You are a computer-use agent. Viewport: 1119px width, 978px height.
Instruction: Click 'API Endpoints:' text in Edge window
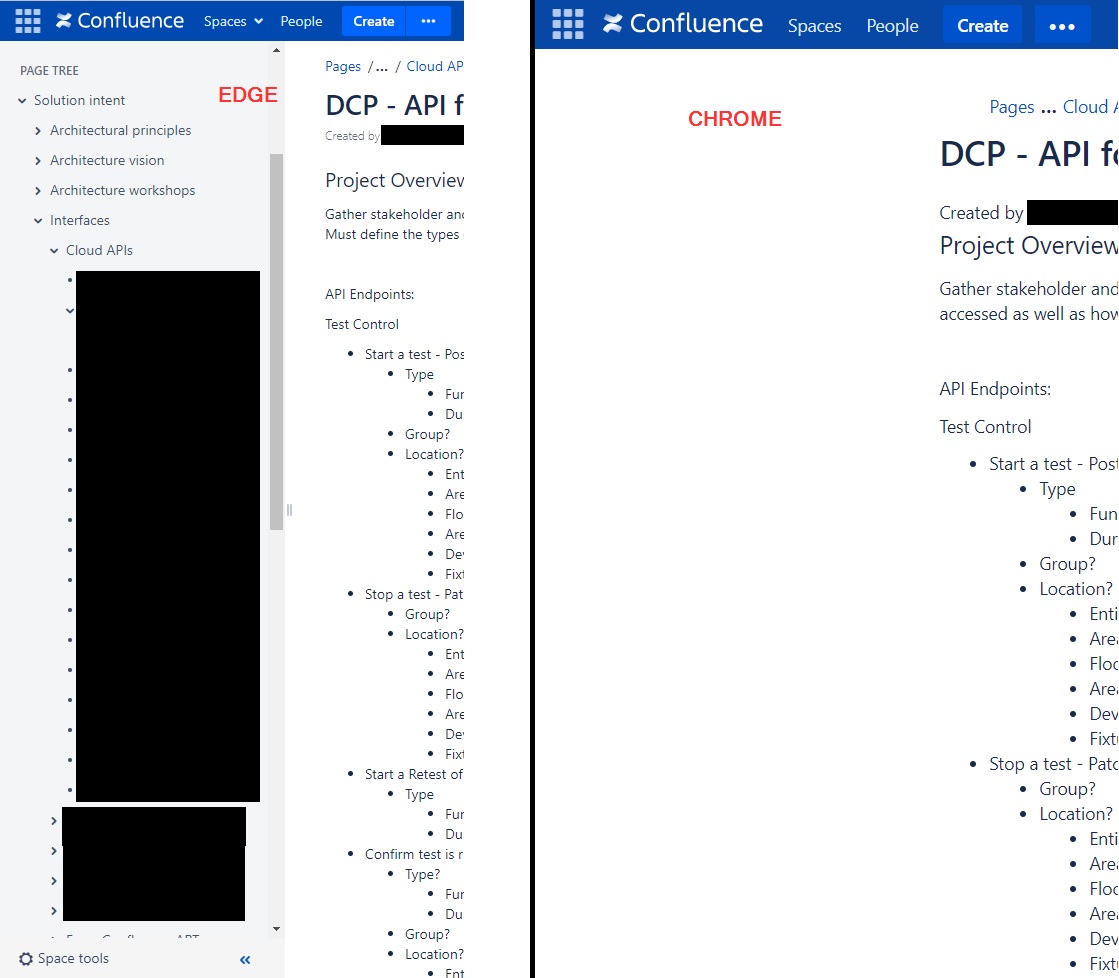[x=370, y=294]
